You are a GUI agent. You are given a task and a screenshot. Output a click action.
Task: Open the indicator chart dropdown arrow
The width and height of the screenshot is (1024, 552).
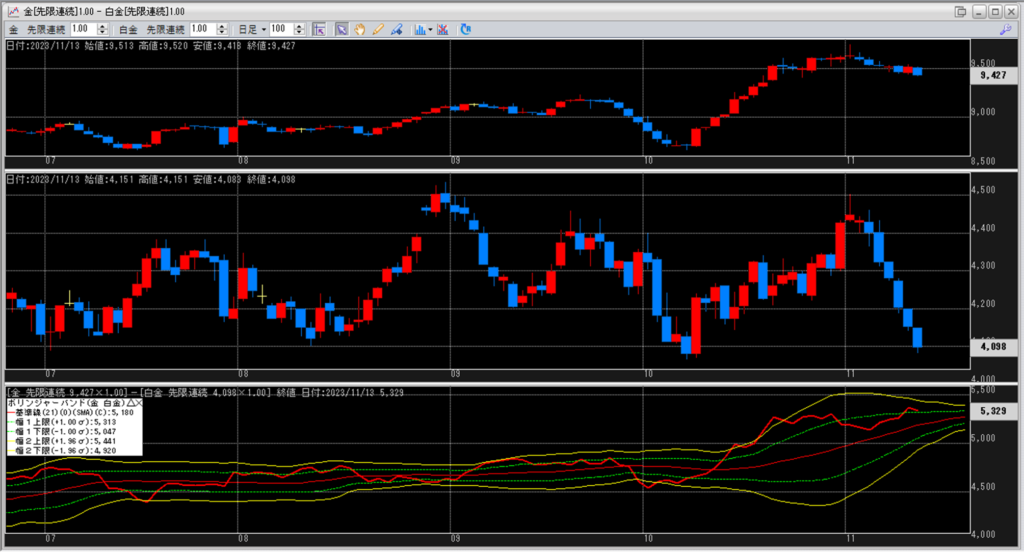430,29
